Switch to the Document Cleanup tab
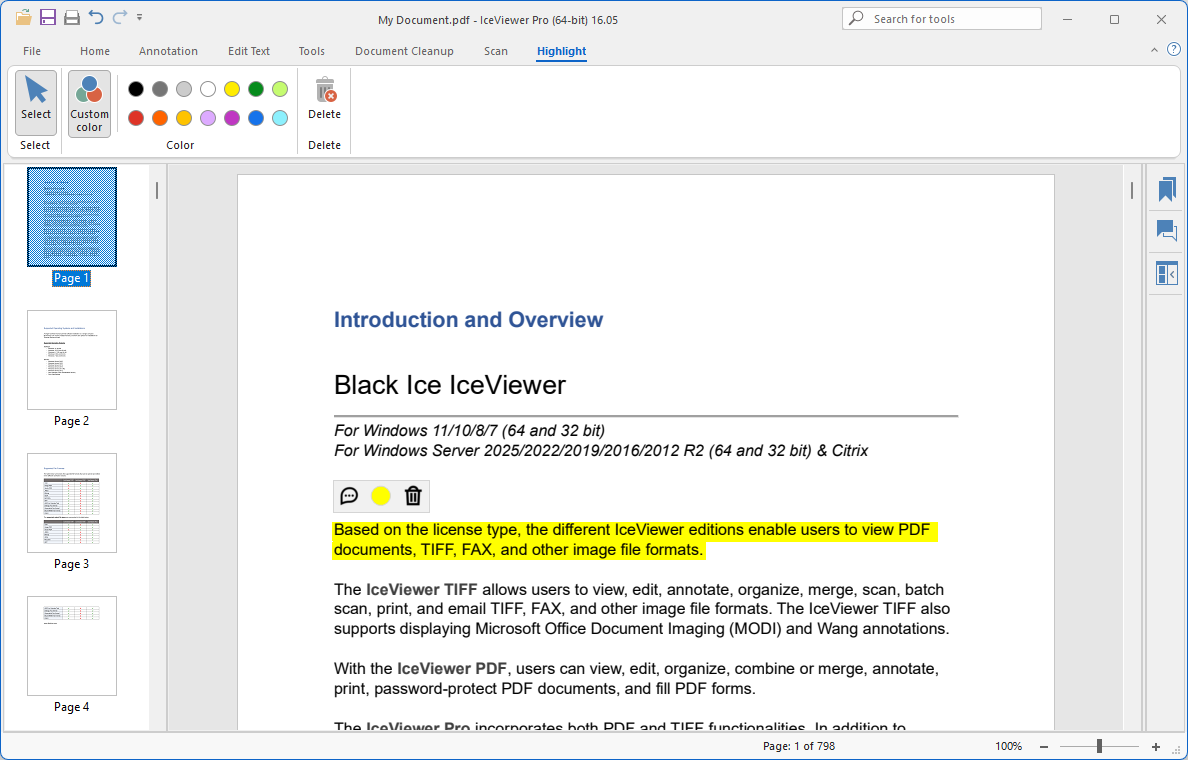Viewport: 1188px width, 760px height. pos(404,51)
